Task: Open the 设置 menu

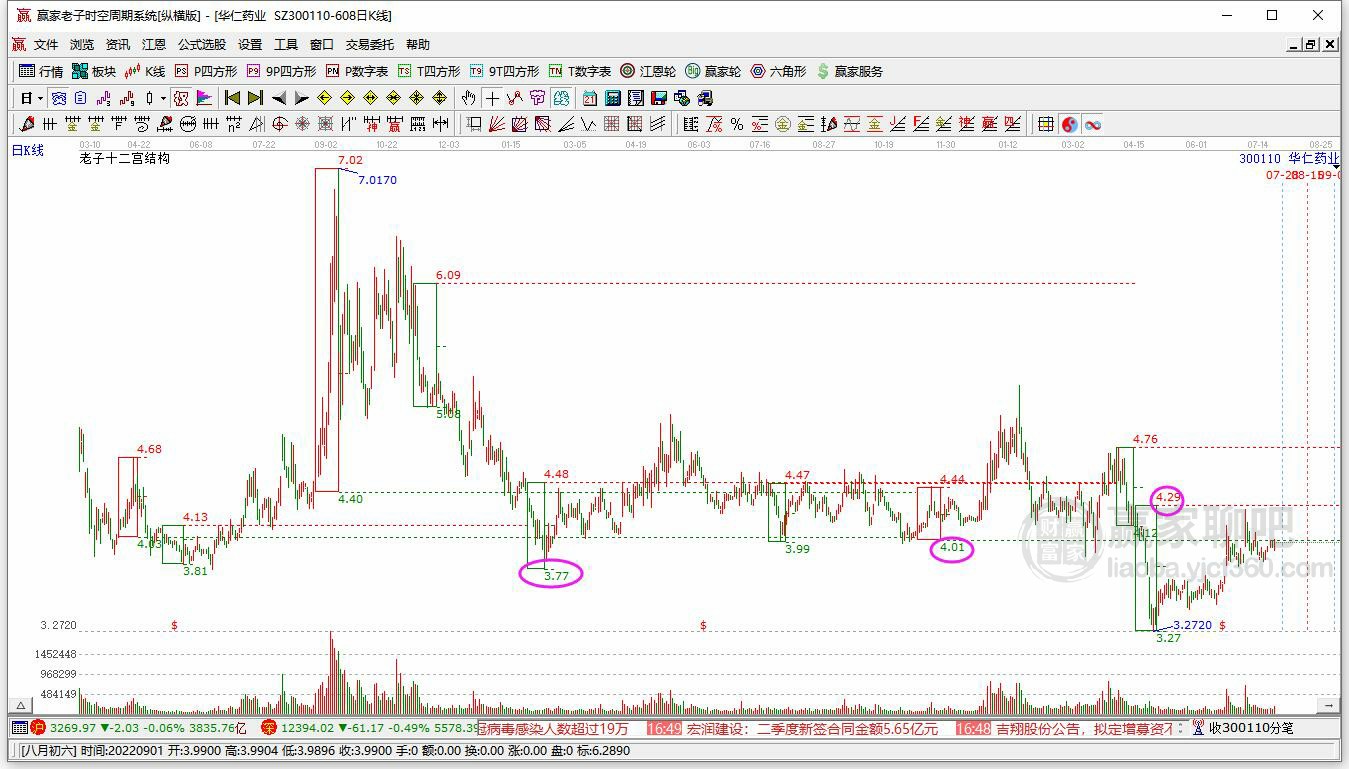Action: click(250, 45)
